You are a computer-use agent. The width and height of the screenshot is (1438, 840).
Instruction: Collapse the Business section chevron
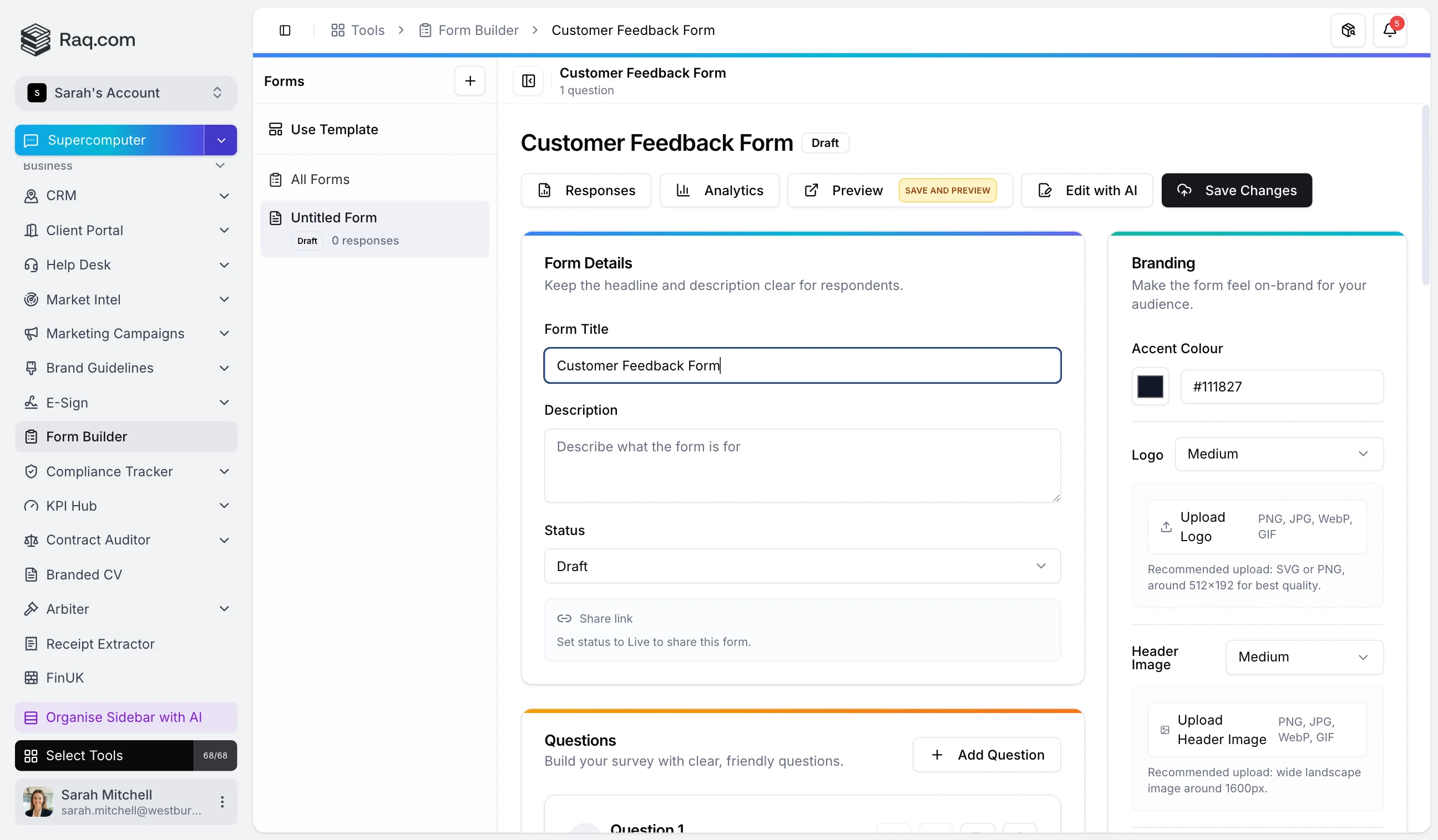pos(220,165)
